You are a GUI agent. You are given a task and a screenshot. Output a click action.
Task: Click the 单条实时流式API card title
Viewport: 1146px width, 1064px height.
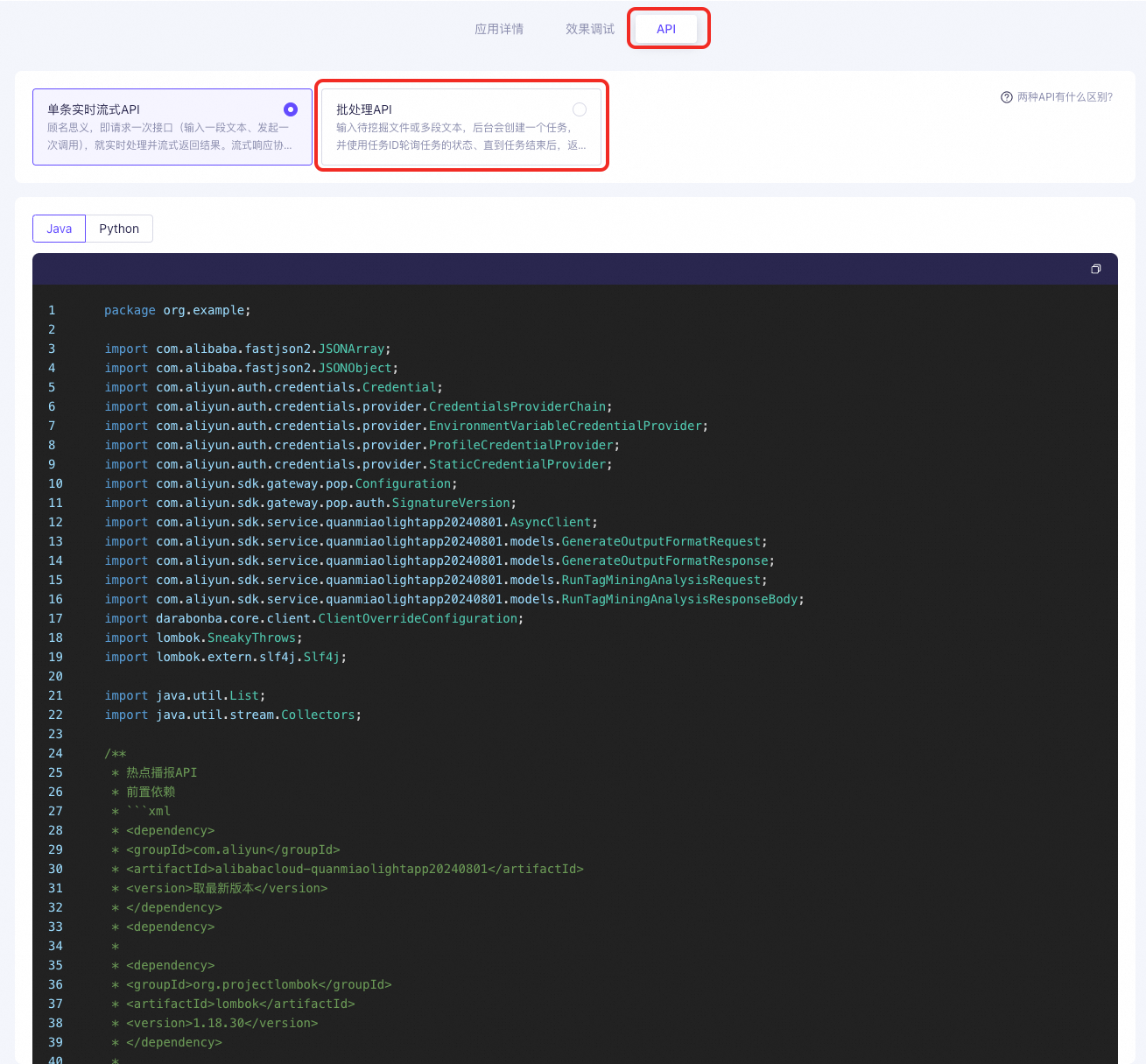click(x=94, y=109)
